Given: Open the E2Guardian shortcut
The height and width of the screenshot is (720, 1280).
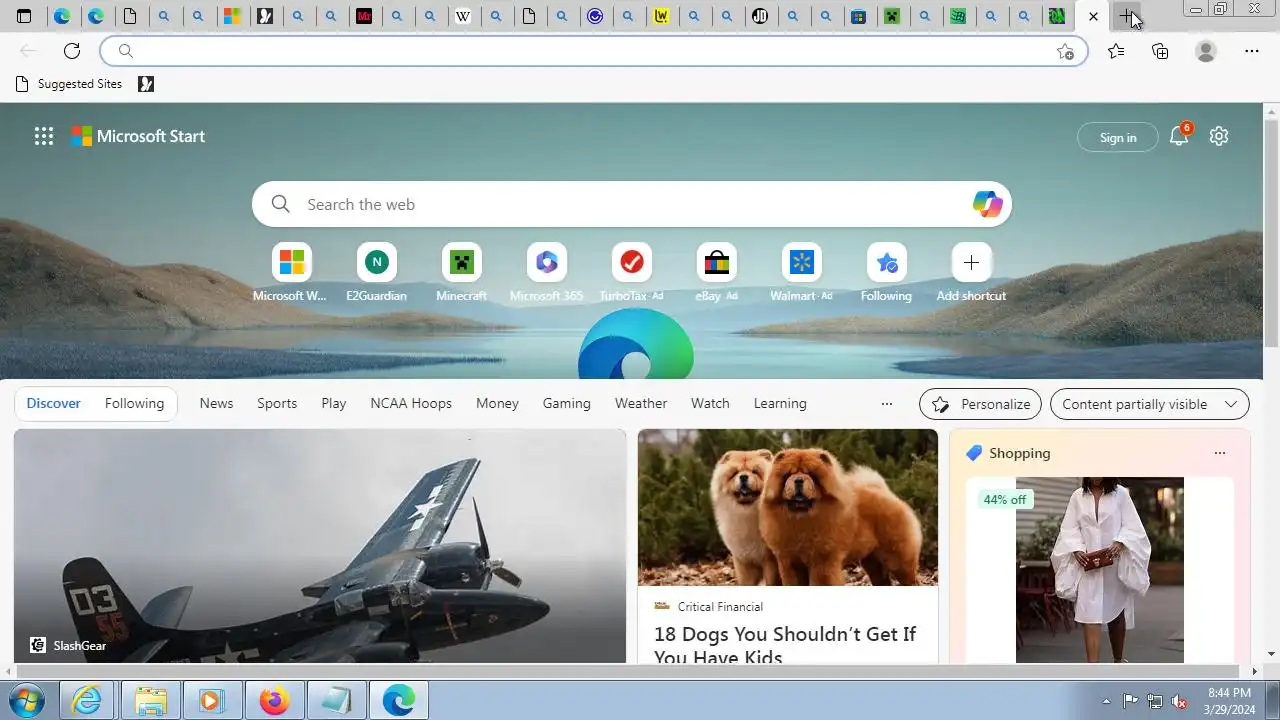Looking at the screenshot, I should [376, 273].
